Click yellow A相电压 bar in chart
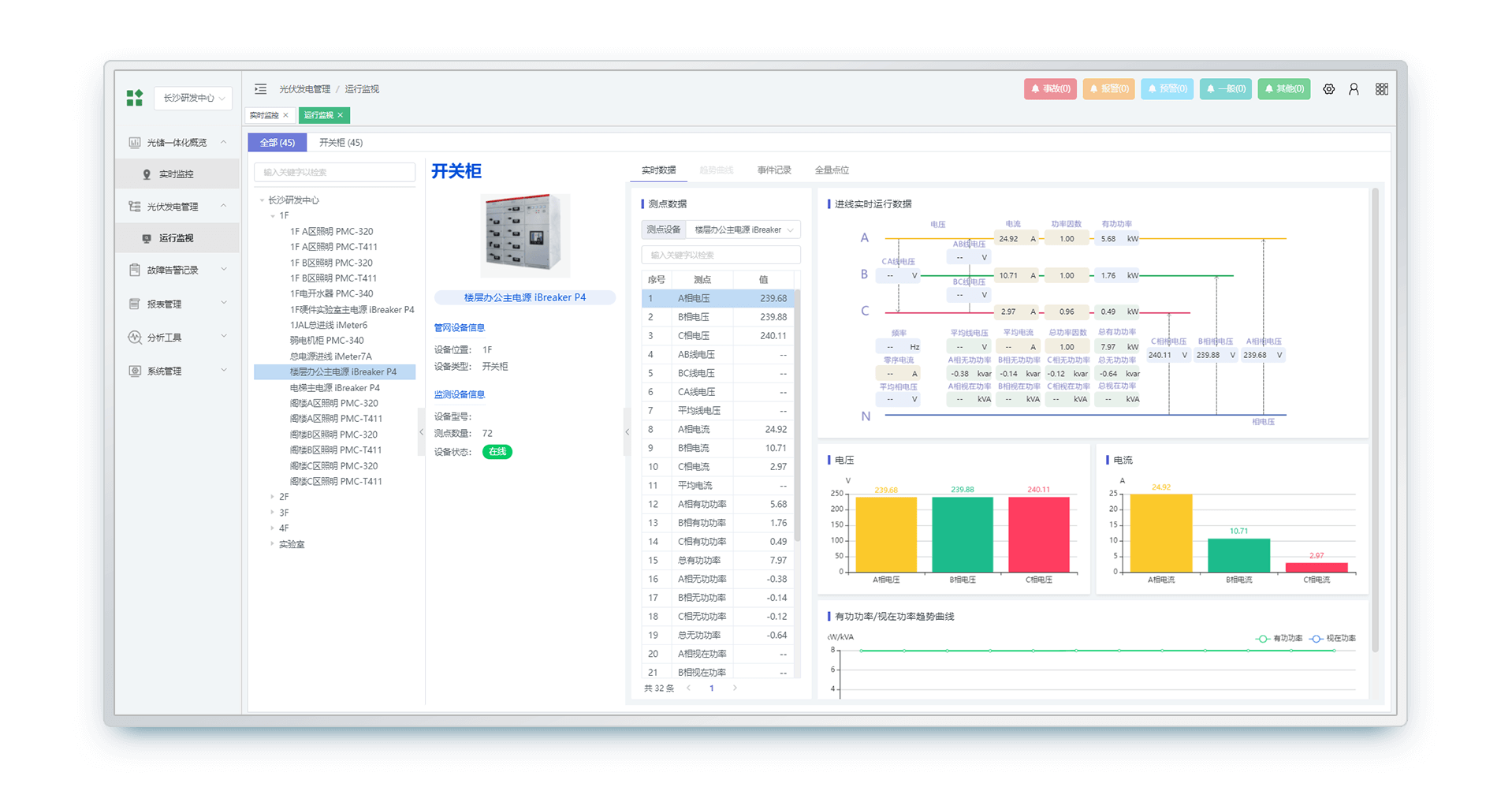This screenshot has width=1512, height=791. pos(886,535)
